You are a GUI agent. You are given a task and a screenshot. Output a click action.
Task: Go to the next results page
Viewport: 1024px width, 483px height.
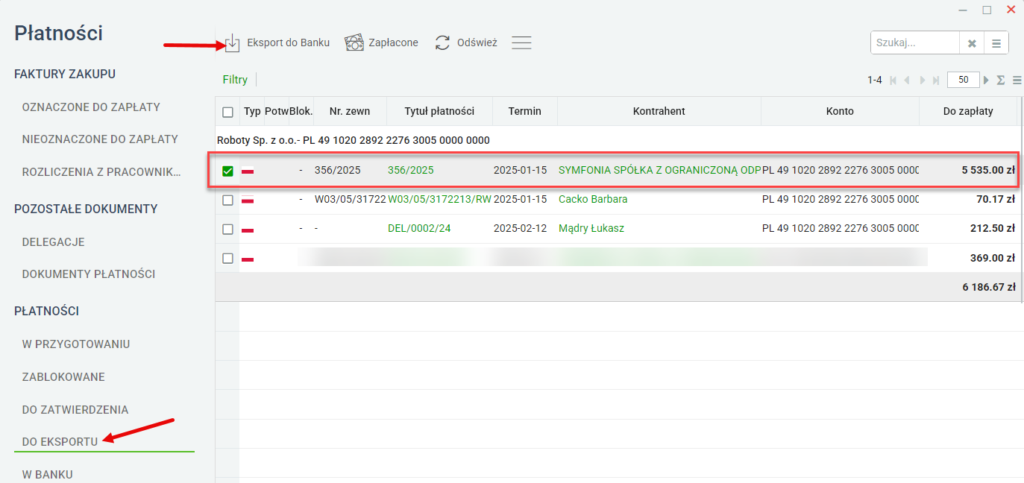pos(923,80)
